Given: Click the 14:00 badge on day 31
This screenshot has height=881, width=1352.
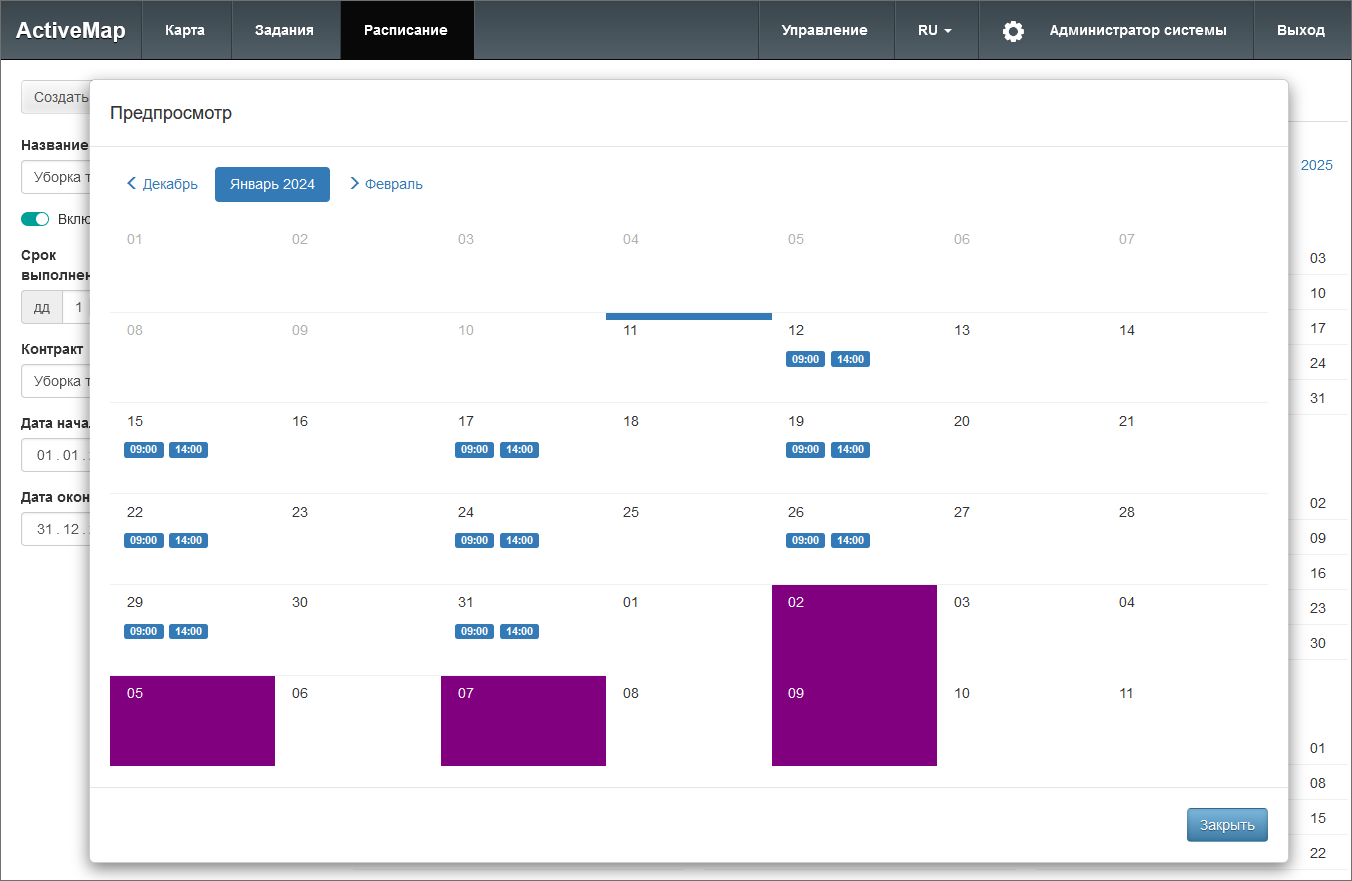Looking at the screenshot, I should coord(519,632).
